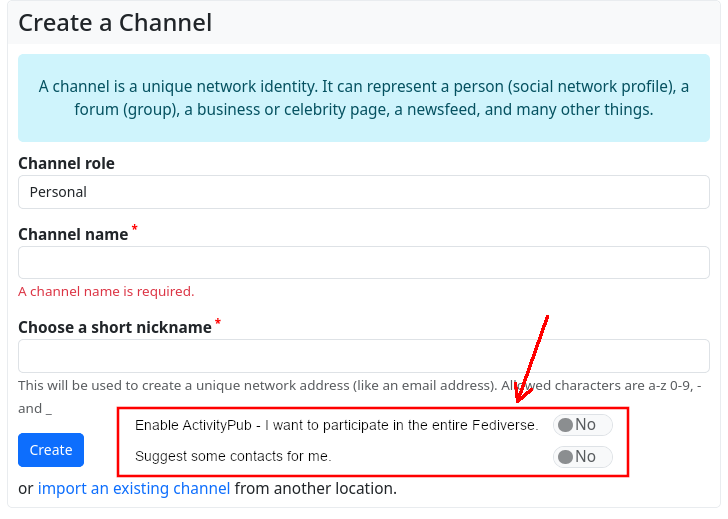Click the Channel name label
728x519 pixels.
[73, 234]
